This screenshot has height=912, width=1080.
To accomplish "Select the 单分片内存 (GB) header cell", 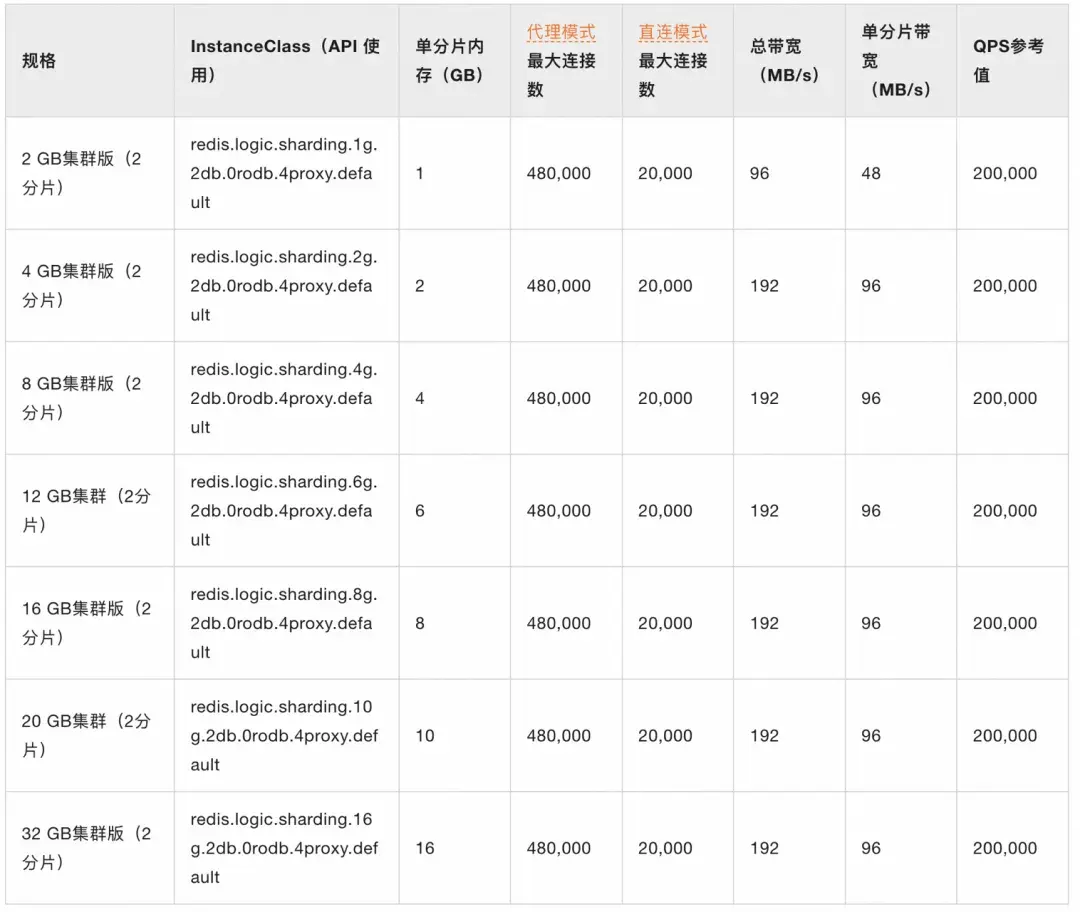I will (x=450, y=61).
